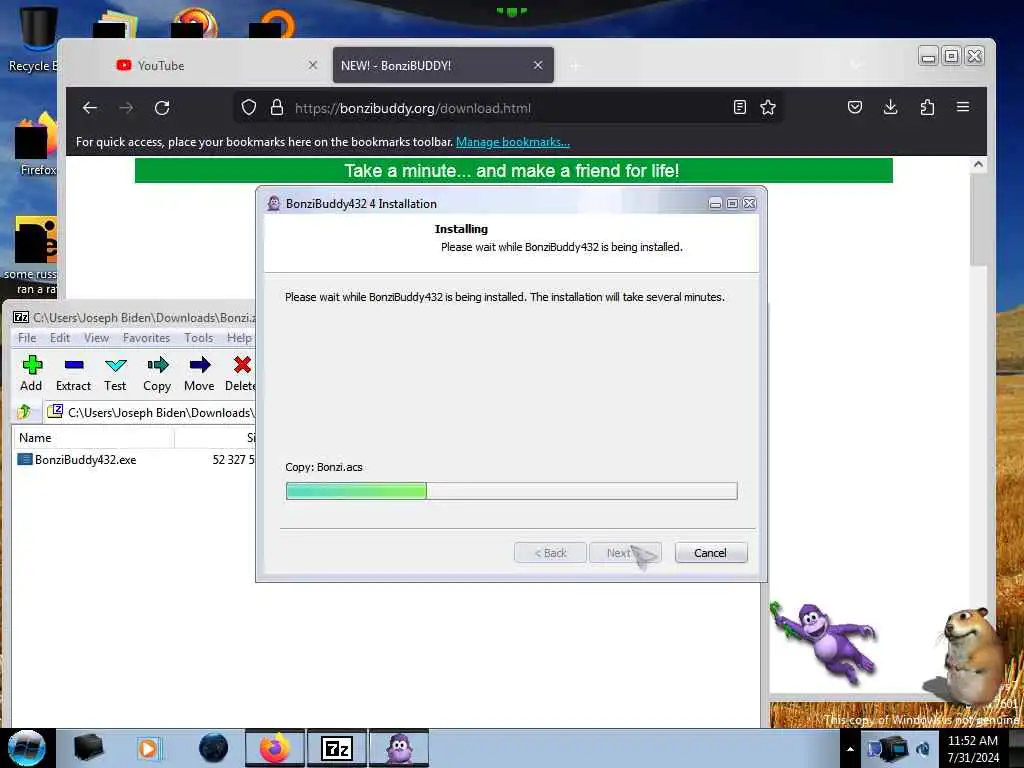Close the YouTube tab
The width and height of the screenshot is (1024, 768).
(x=313, y=65)
